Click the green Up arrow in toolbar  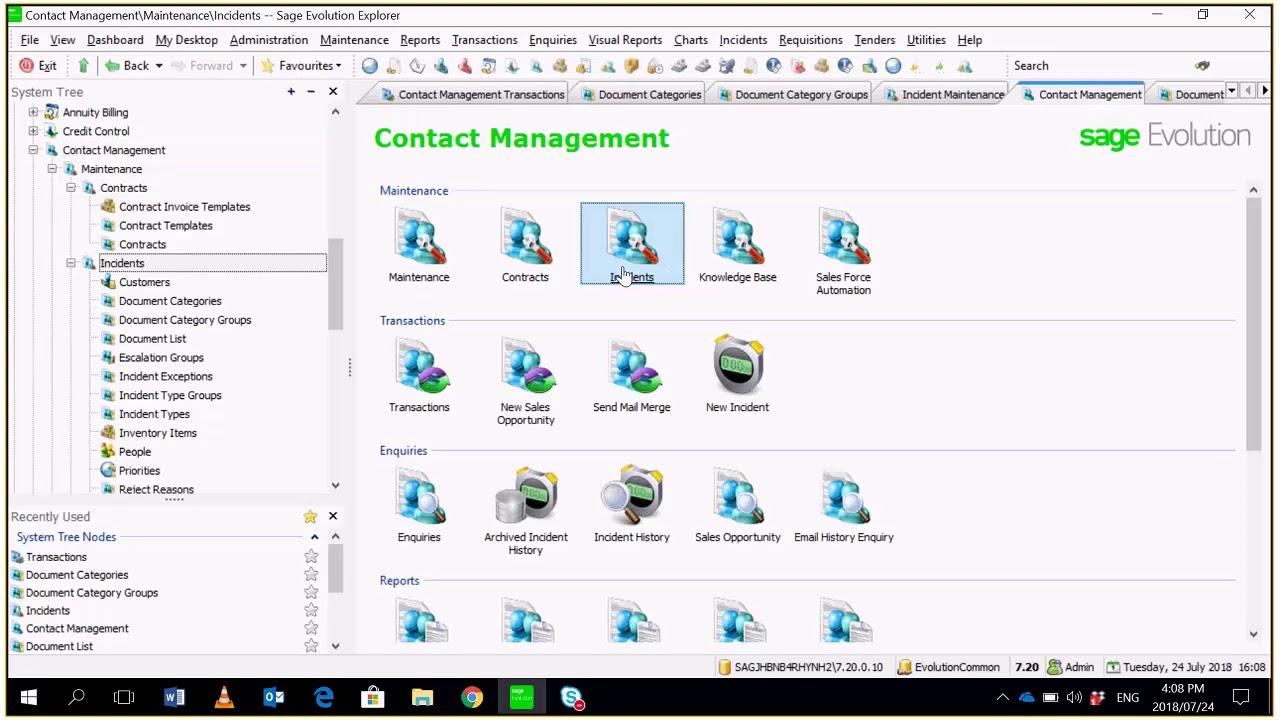coord(83,66)
